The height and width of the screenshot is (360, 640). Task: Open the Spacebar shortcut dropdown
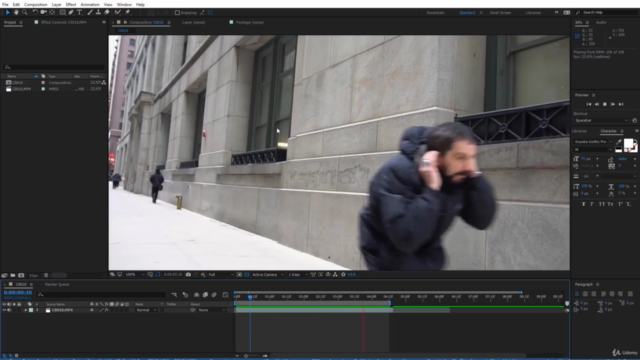pyautogui.click(x=601, y=121)
